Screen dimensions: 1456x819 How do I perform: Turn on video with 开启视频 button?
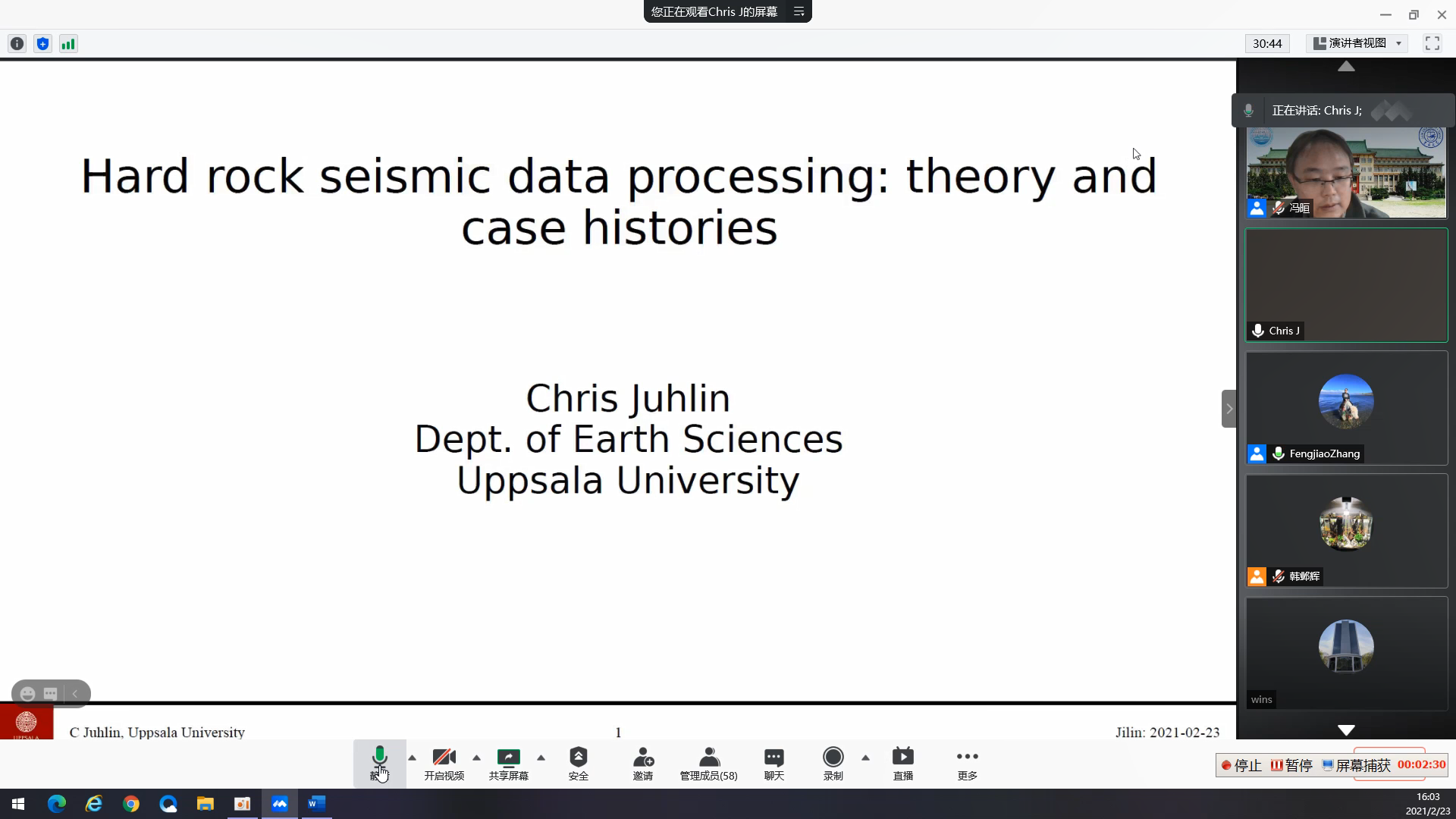(444, 763)
